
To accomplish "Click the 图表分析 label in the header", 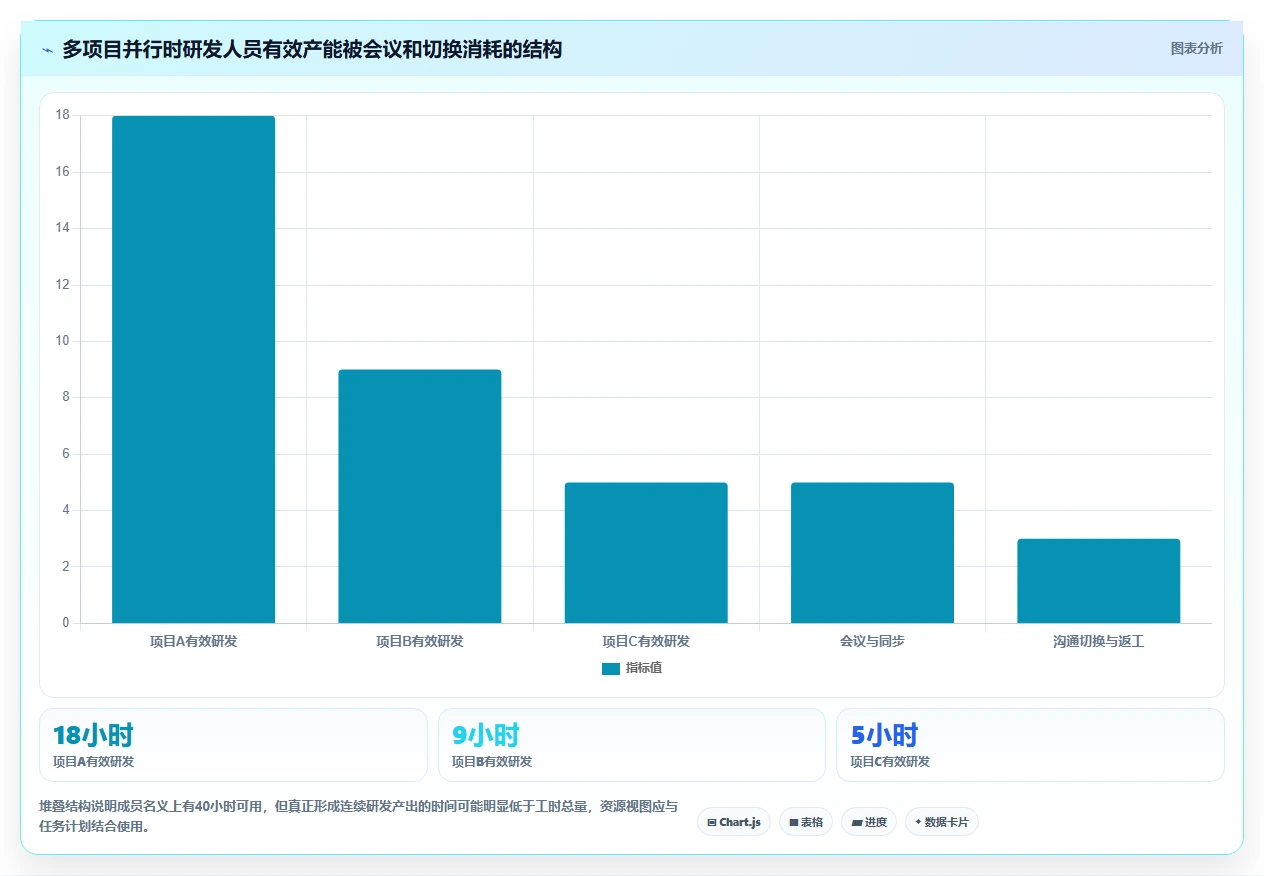I will 1196,48.
